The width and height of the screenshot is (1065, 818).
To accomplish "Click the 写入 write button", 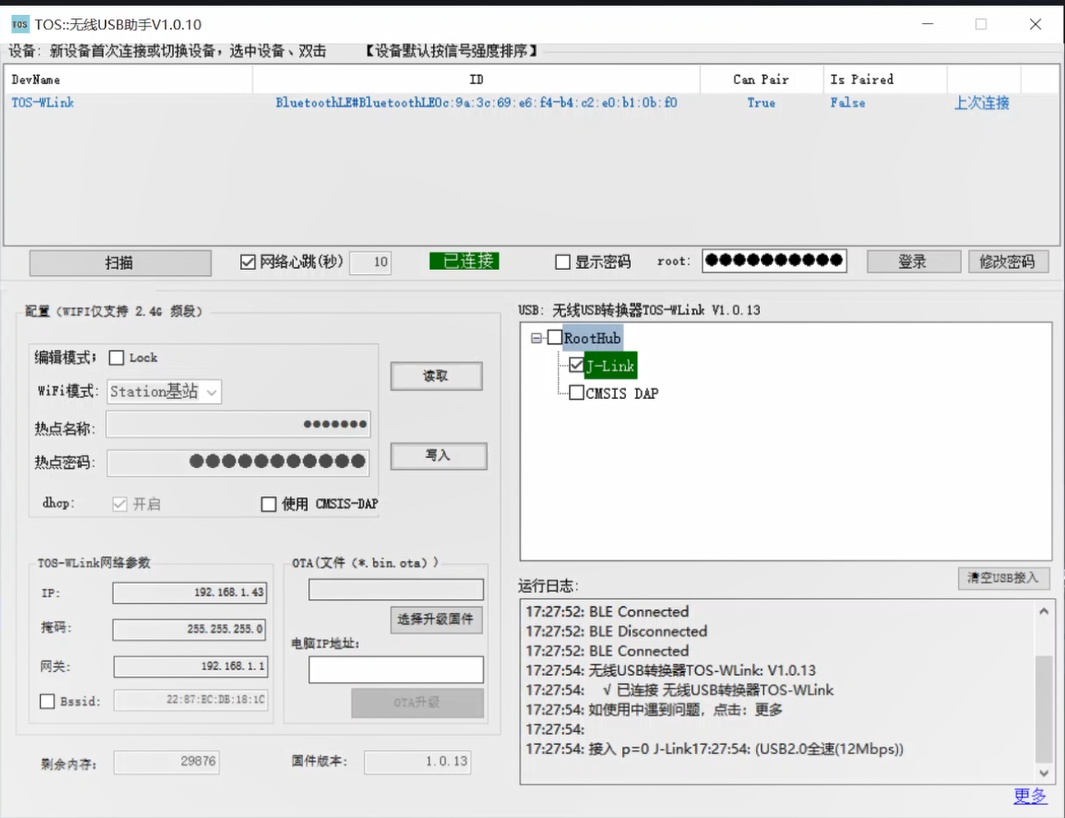I will click(438, 456).
